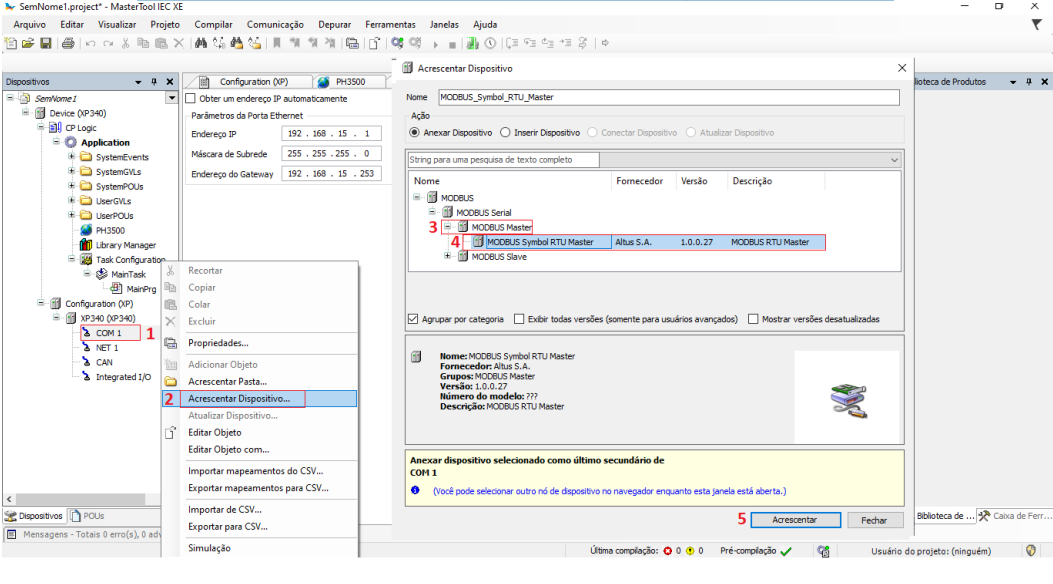Click the Find binoculars toolbar icon
Viewport: 1053px width, 584px height.
coord(201,43)
